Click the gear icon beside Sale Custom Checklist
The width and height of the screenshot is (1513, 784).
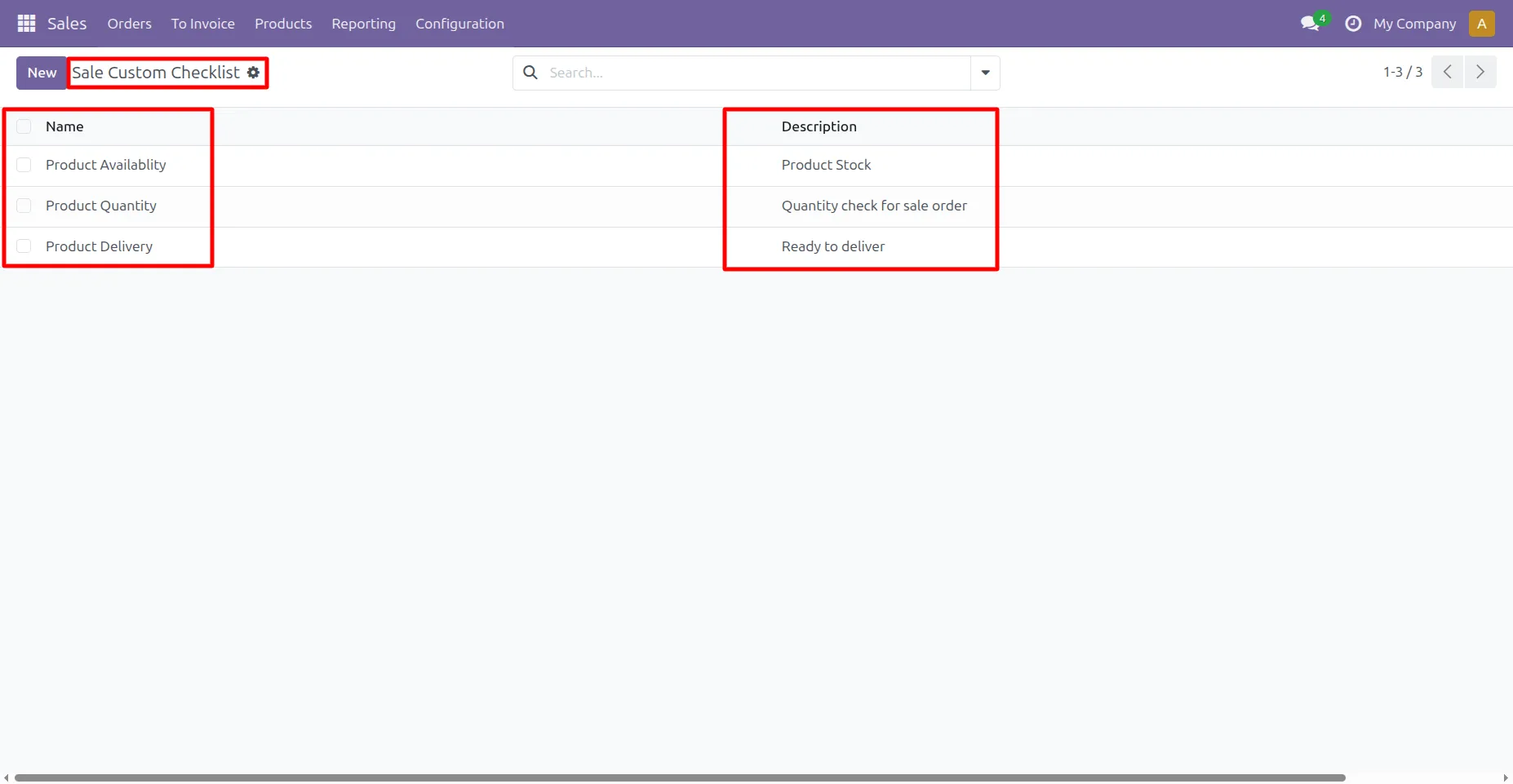[x=254, y=73]
